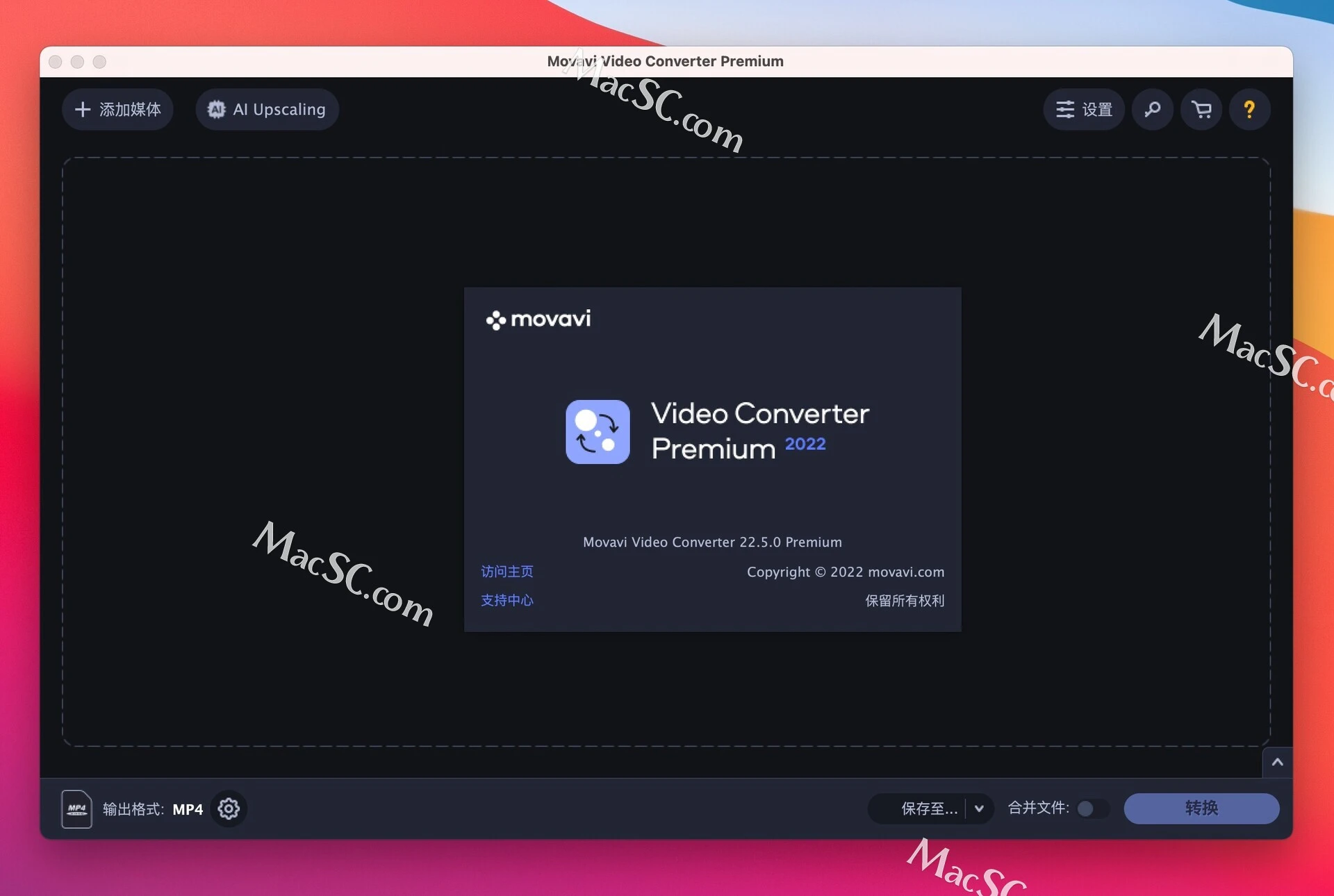The image size is (1334, 896).
Task: Open AI Upscaling feature
Action: tap(267, 109)
